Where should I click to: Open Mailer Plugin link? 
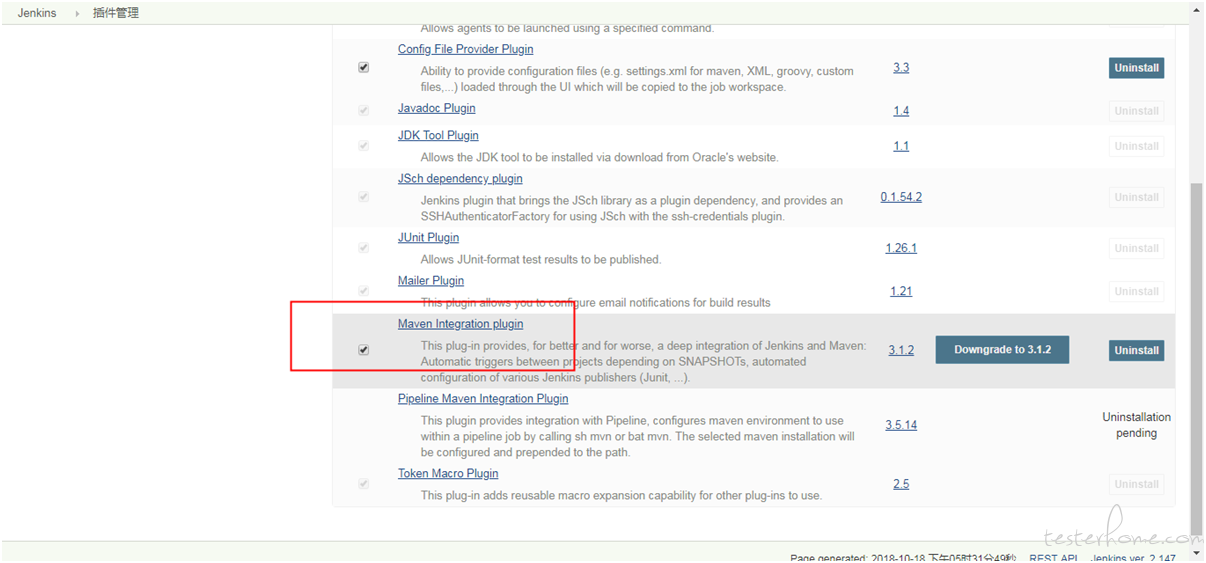point(431,280)
